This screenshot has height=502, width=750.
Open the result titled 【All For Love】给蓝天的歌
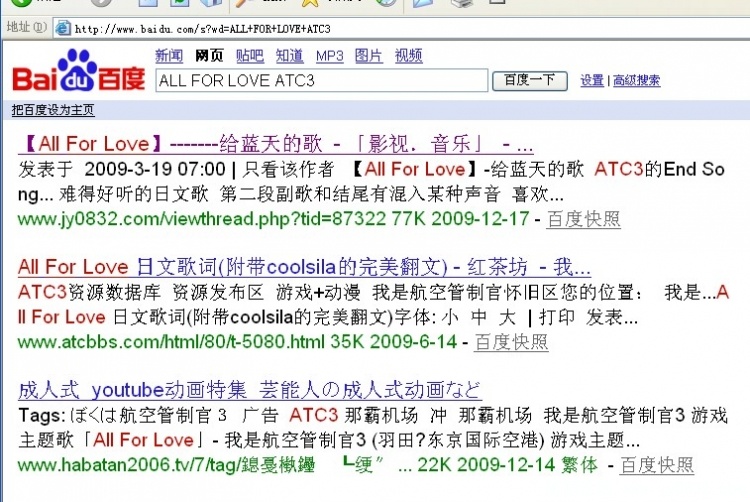276,144
